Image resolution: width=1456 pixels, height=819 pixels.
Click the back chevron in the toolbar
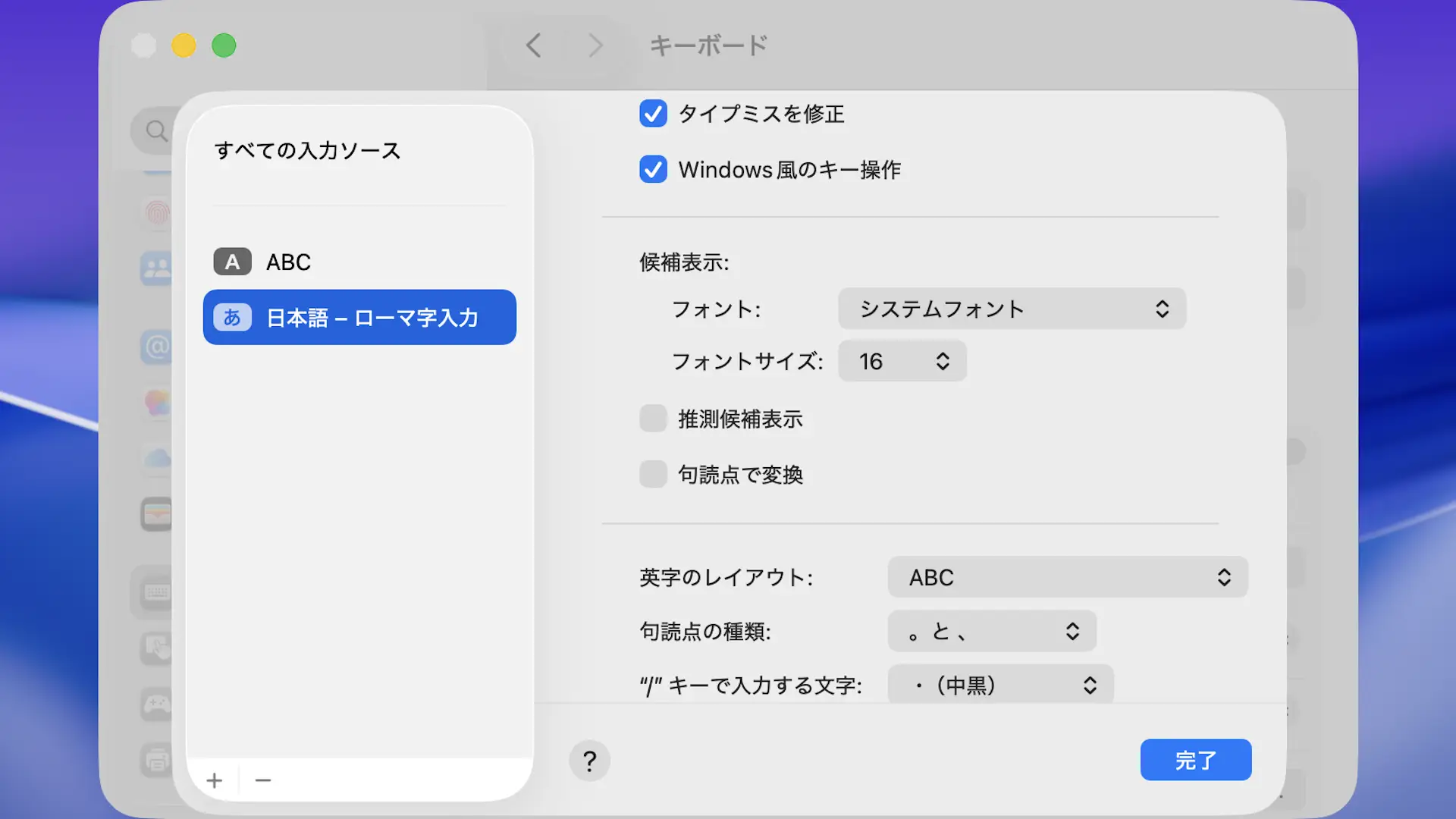pos(534,45)
